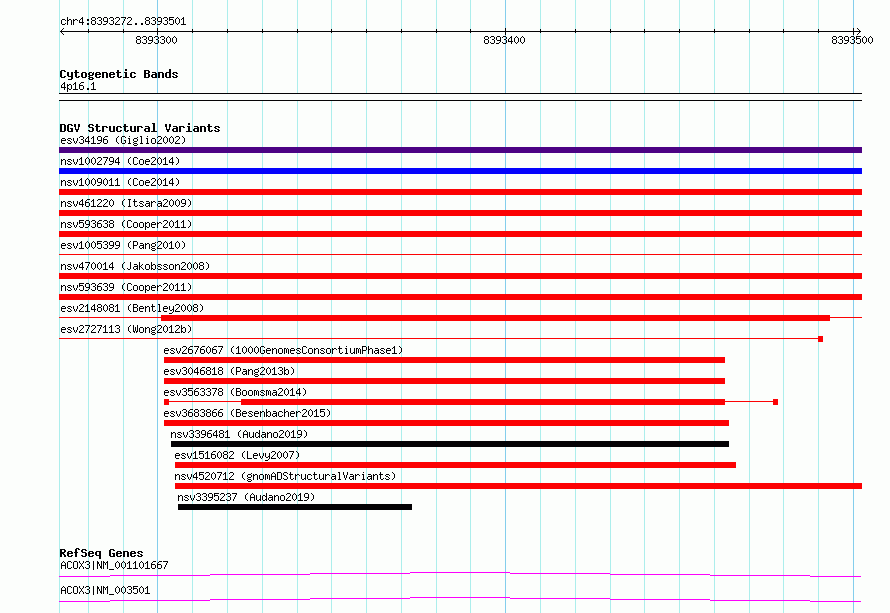Click red end marker of esv3563378 track
The width and height of the screenshot is (890, 613).
coord(775,402)
